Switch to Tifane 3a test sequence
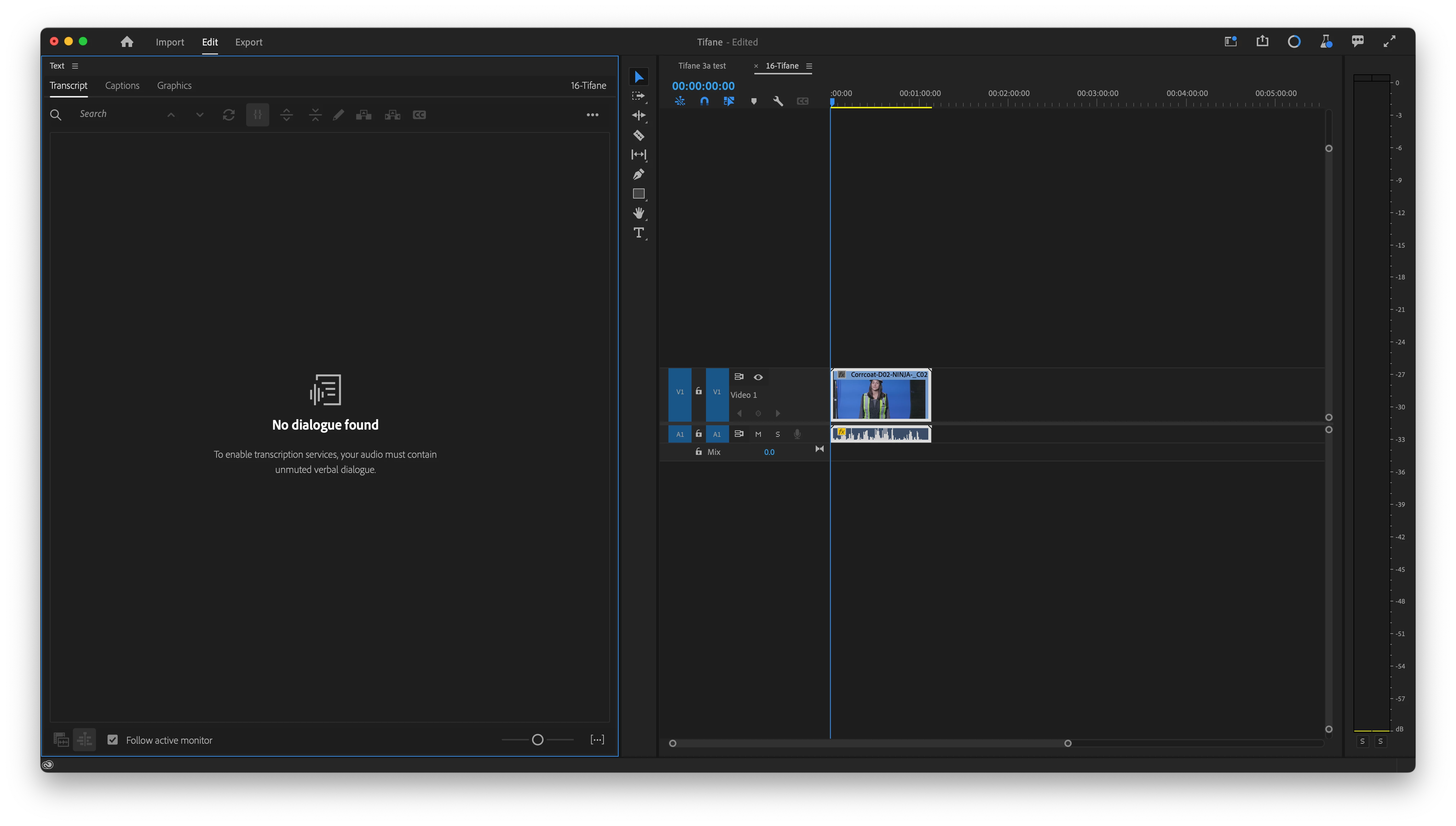This screenshot has width=1456, height=826. [x=702, y=66]
